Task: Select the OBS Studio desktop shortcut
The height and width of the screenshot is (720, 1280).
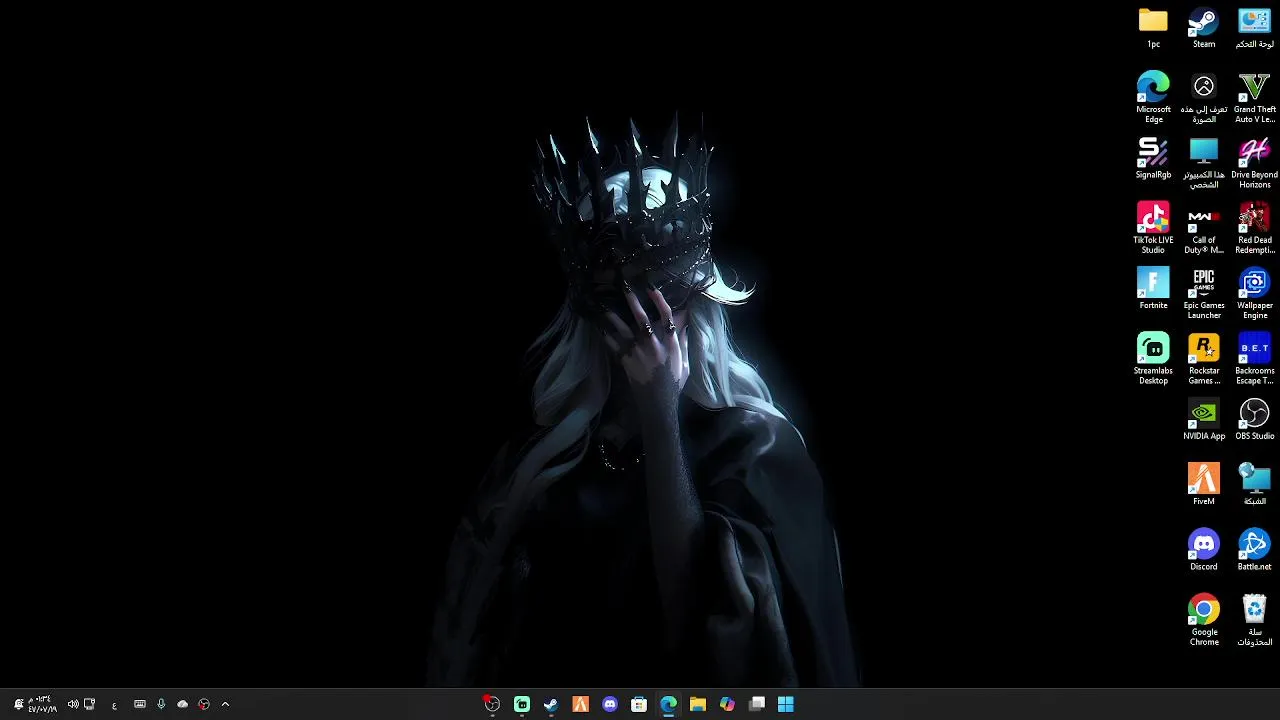Action: click(1254, 419)
